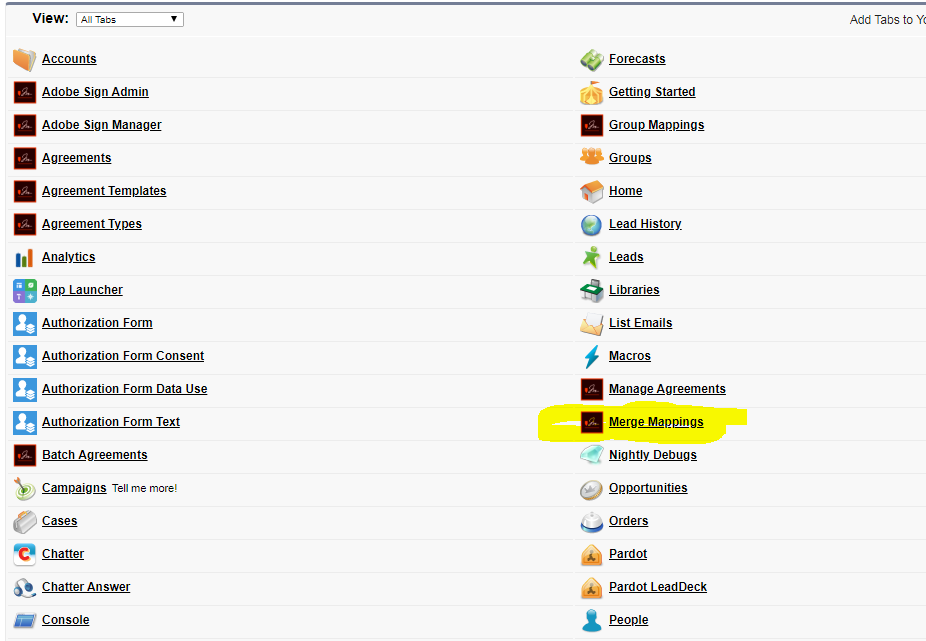Click the Home house icon
This screenshot has height=641, width=926.
pyautogui.click(x=591, y=191)
